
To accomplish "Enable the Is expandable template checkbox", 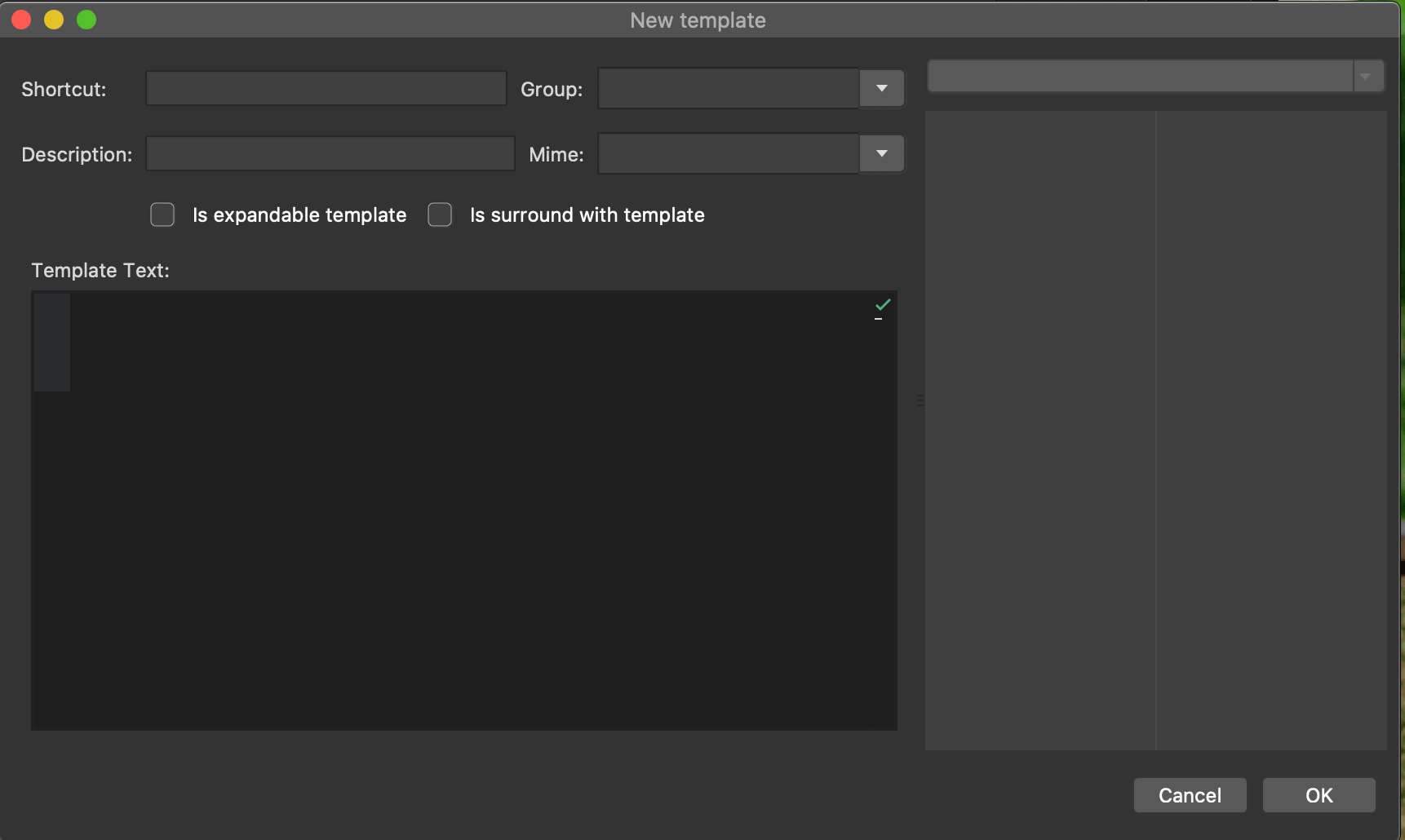I will (x=162, y=214).
